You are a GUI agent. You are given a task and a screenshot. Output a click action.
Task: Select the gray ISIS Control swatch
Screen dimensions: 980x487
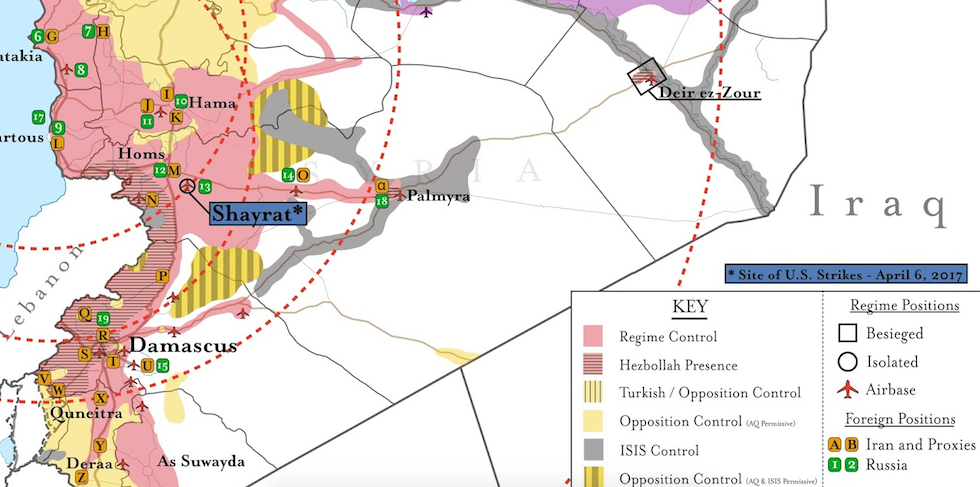[597, 450]
